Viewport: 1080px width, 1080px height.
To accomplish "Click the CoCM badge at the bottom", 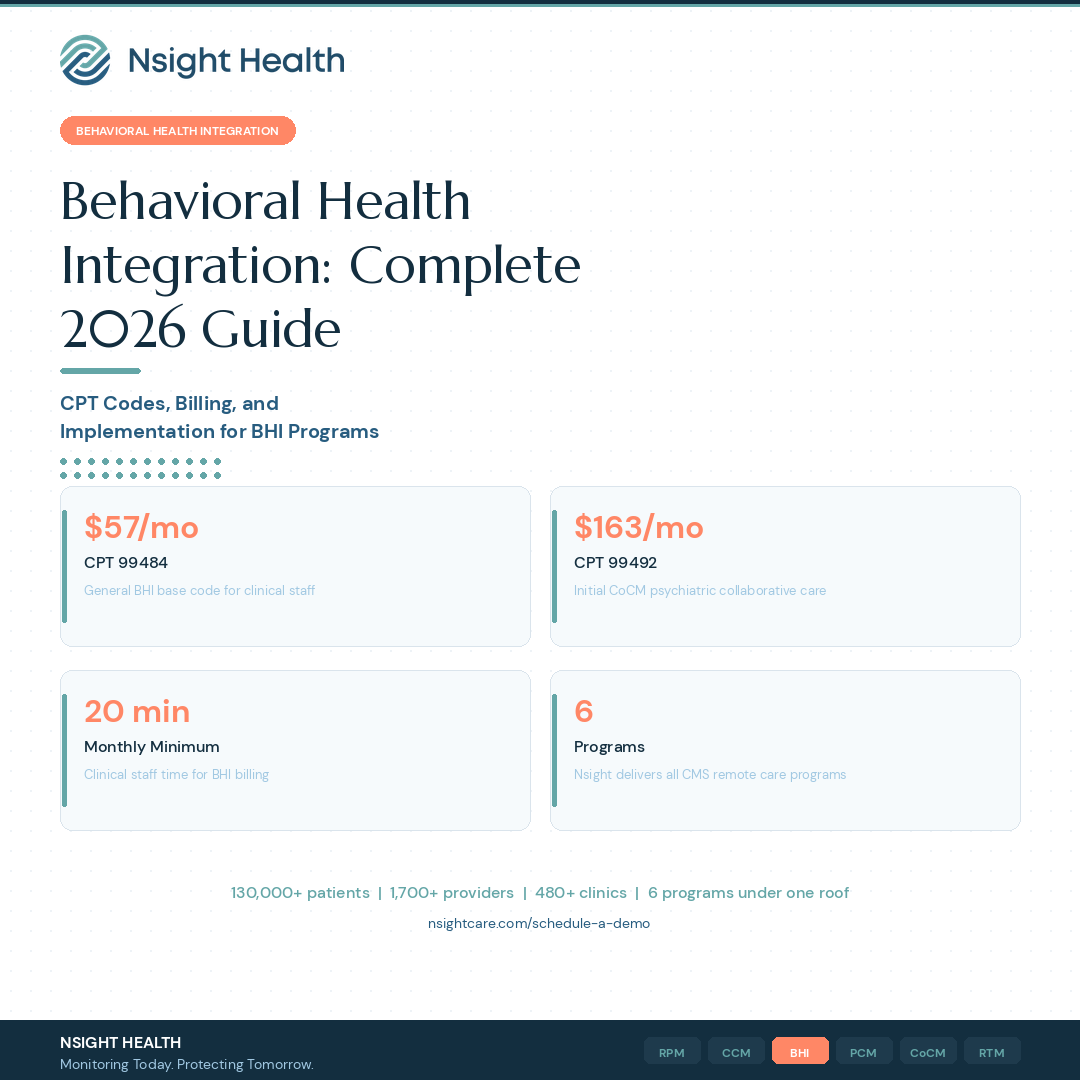I will click(927, 1051).
